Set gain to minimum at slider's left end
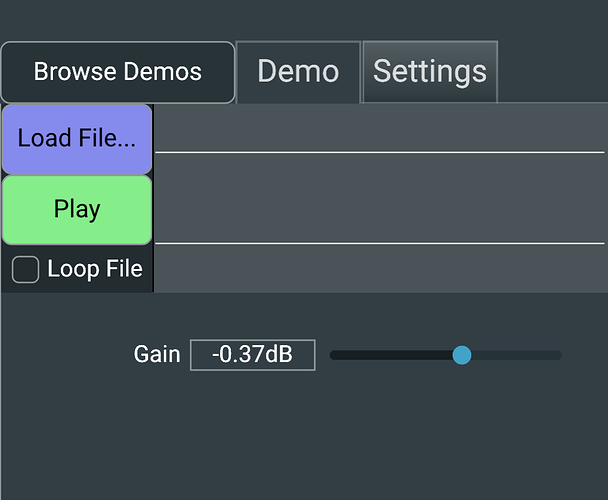The image size is (608, 500). coord(333,355)
